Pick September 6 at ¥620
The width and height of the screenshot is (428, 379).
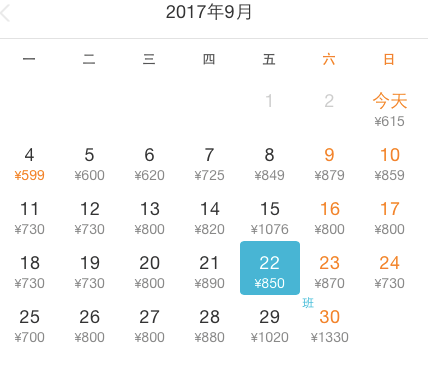pyautogui.click(x=149, y=164)
